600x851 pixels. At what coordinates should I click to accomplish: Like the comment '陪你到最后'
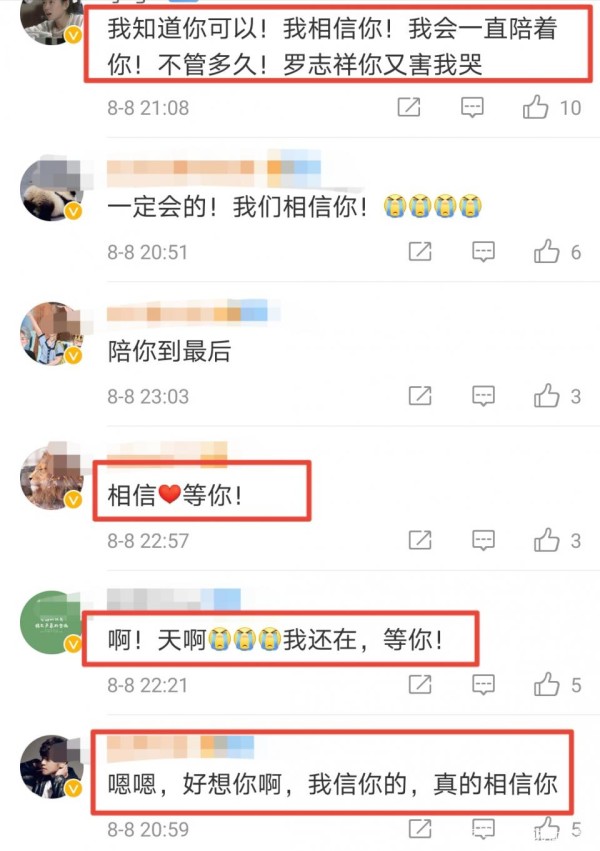(546, 396)
